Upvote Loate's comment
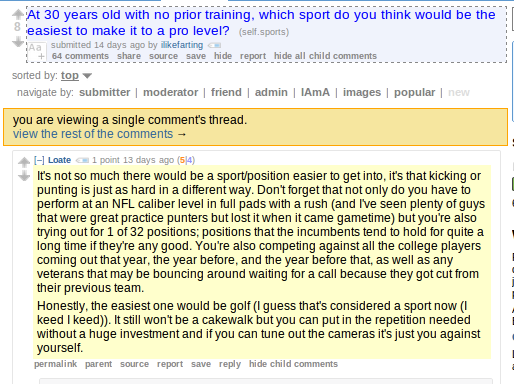Screen dimensions: 514x384 24,162
